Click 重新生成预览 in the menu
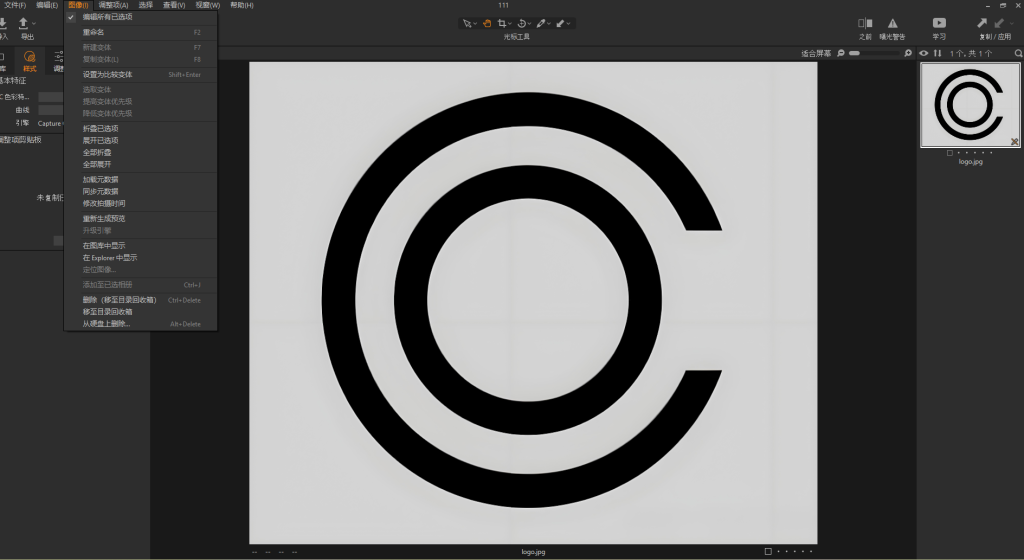Image resolution: width=1024 pixels, height=560 pixels. (104, 218)
